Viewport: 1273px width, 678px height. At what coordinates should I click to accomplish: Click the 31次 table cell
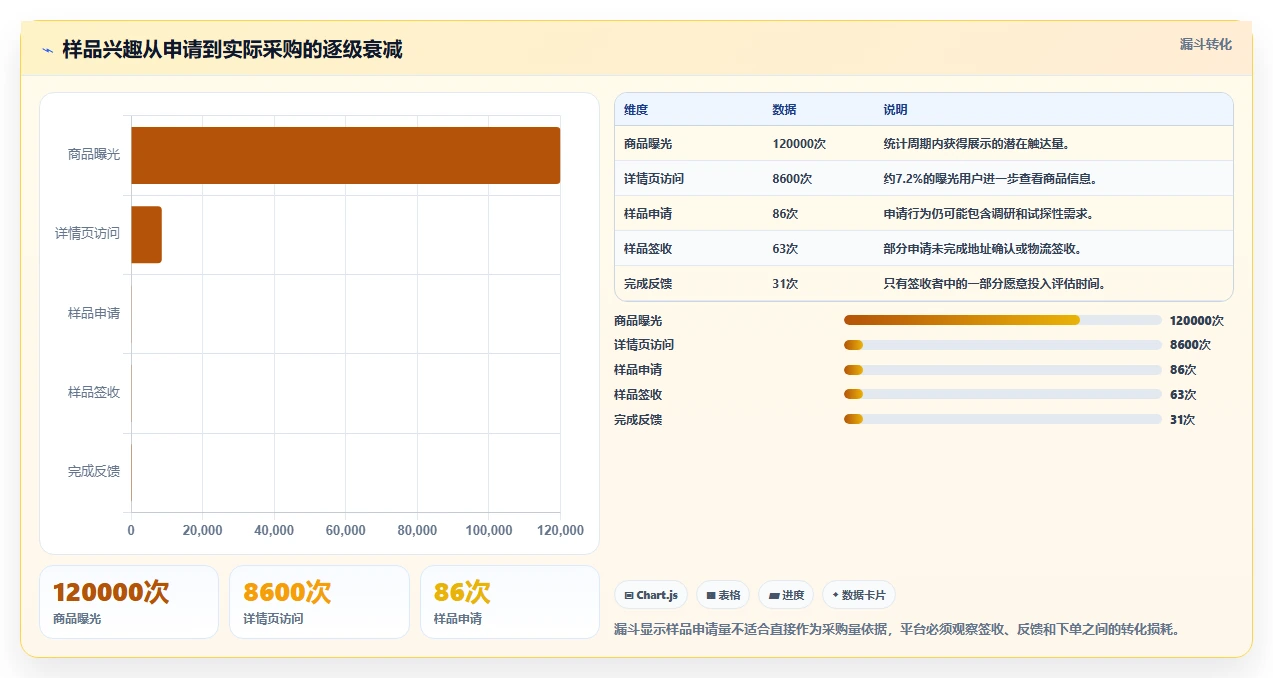pyautogui.click(x=785, y=284)
